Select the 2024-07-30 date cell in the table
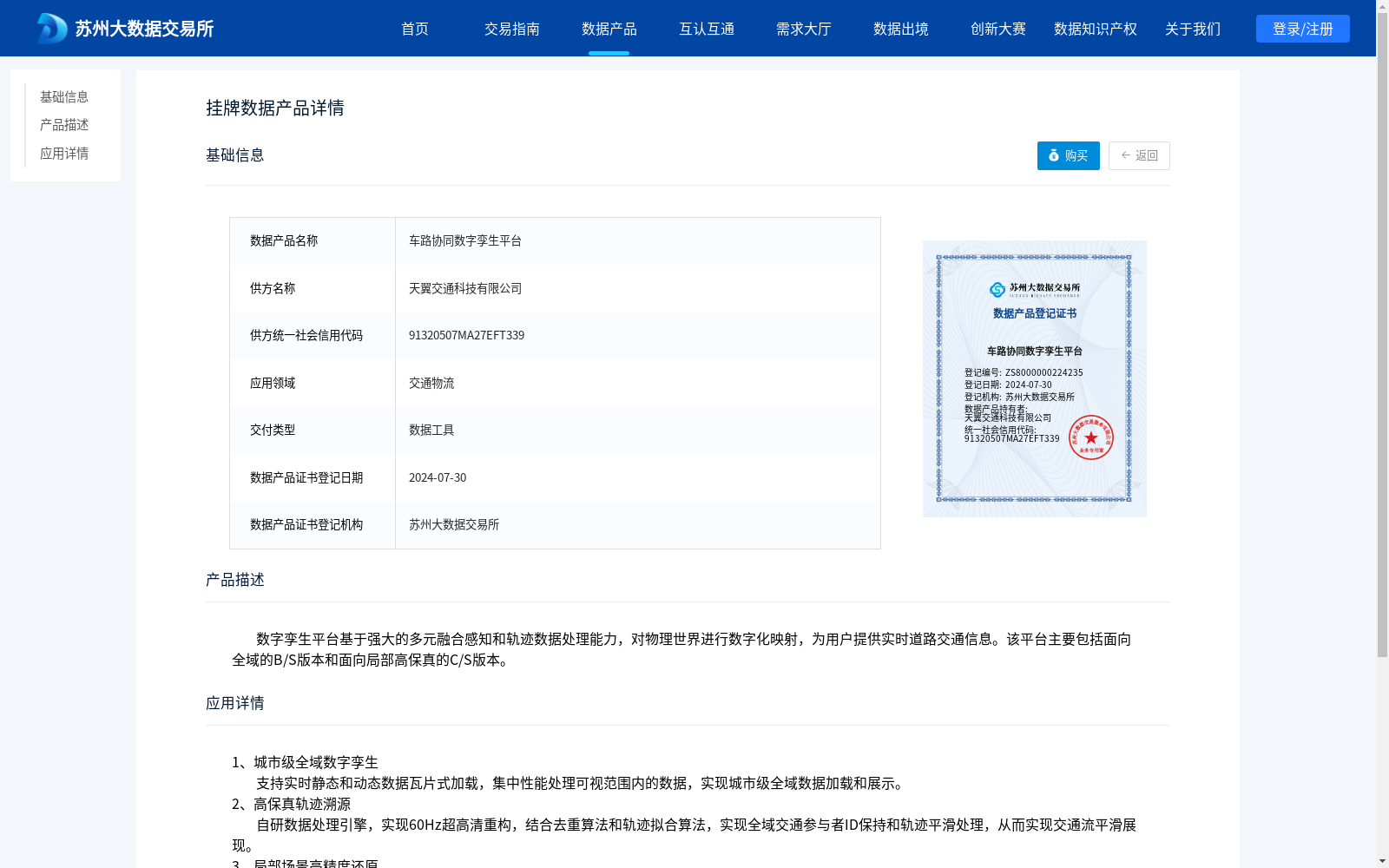Image resolution: width=1389 pixels, height=868 pixels. point(638,477)
